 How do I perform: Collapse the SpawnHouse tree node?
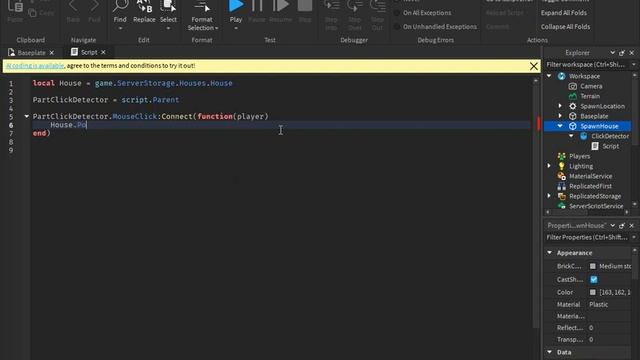click(x=560, y=126)
